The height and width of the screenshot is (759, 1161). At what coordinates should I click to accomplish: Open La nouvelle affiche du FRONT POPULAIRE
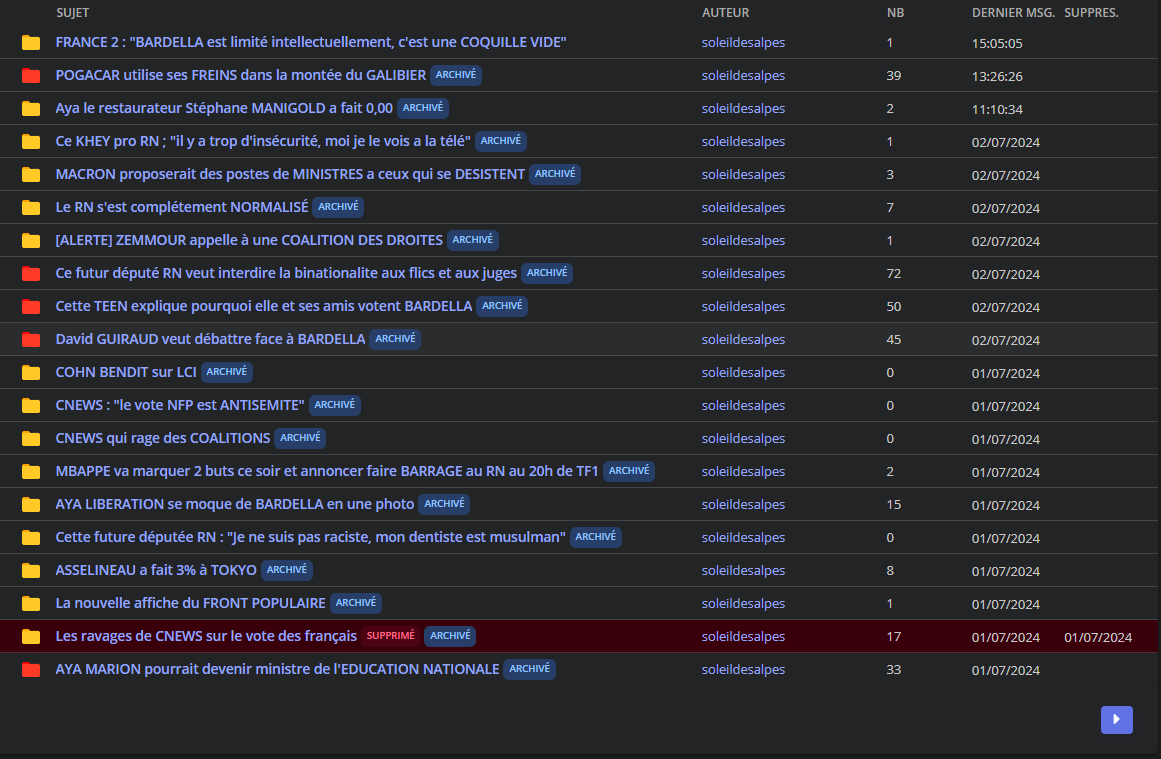[190, 603]
